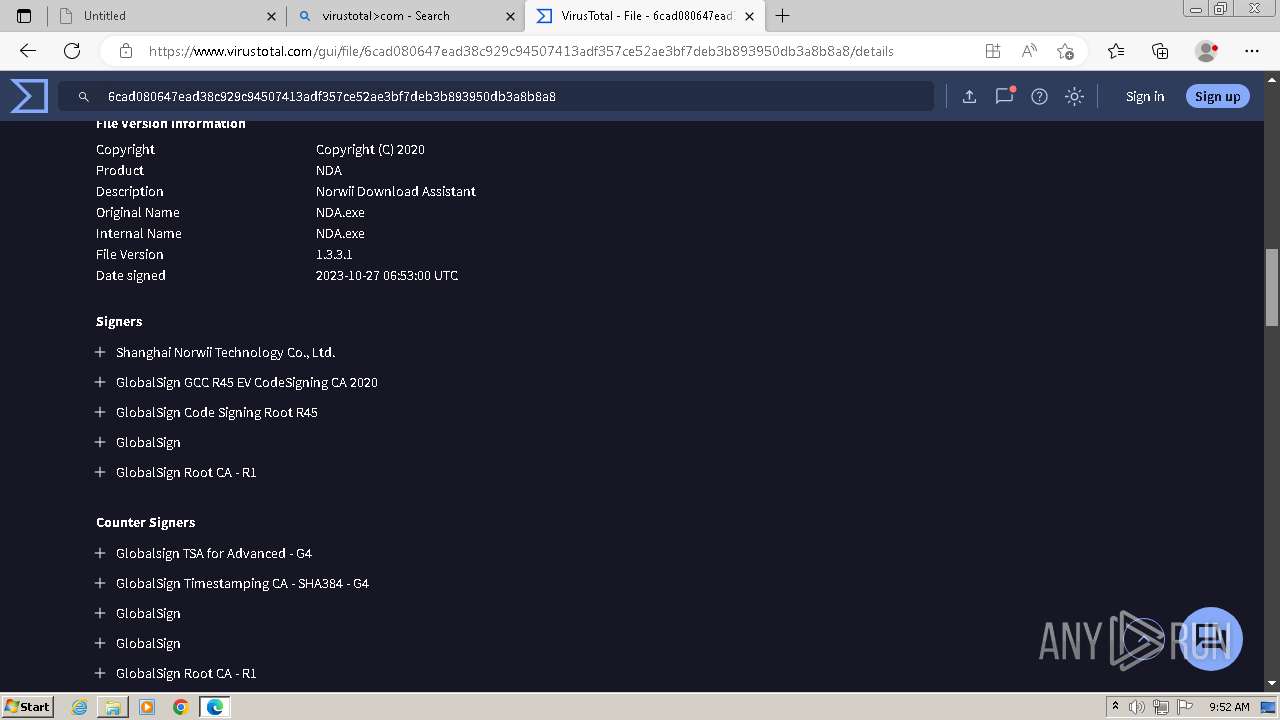
Task: Open Google Chrome from taskbar
Action: pyautogui.click(x=180, y=707)
